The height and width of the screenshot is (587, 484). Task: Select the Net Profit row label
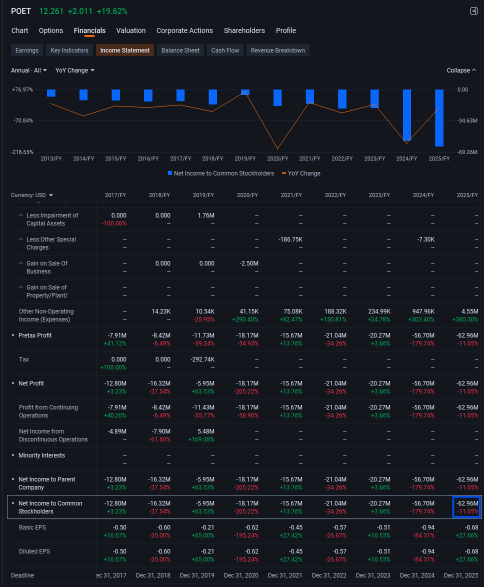coord(31,383)
